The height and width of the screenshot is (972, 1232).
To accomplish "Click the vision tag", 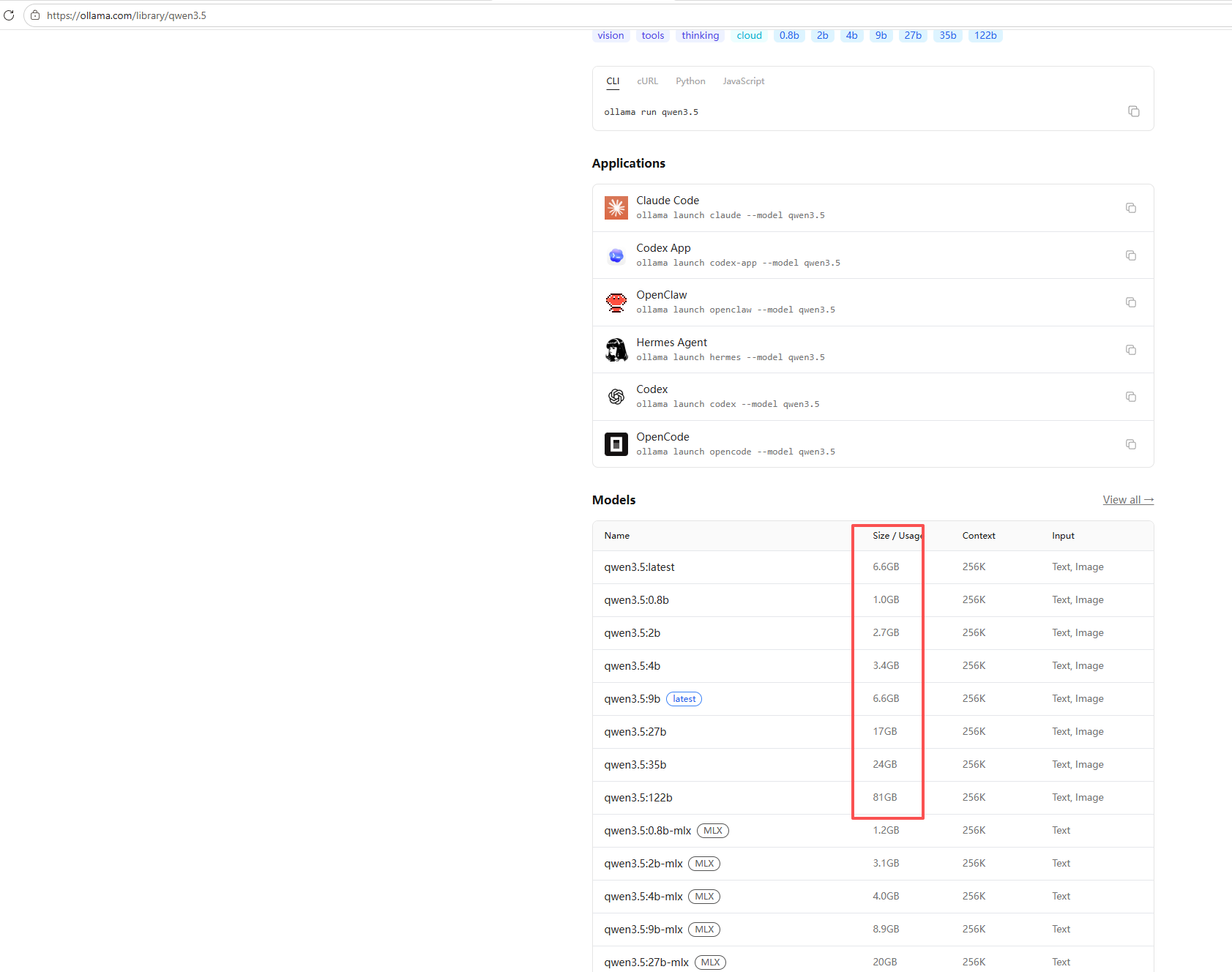I will tap(611, 35).
